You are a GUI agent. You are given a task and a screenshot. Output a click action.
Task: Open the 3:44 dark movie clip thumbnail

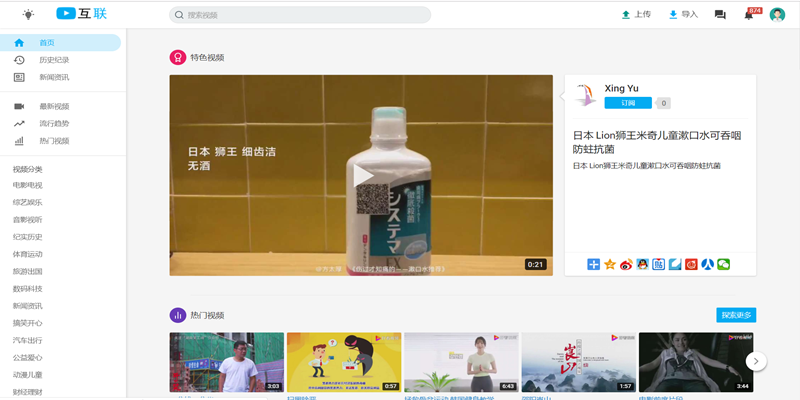click(696, 362)
